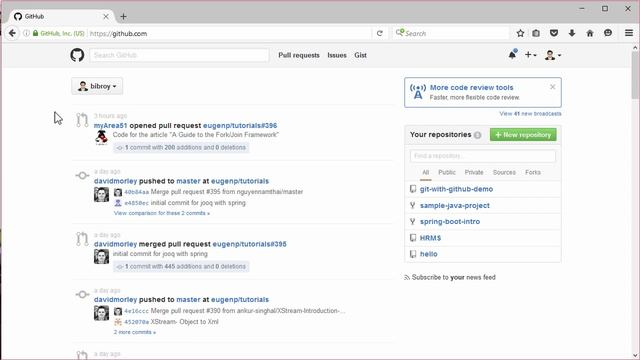Open eugenp/tutorials#396 pull request
This screenshot has width=640, height=360.
tap(240, 125)
